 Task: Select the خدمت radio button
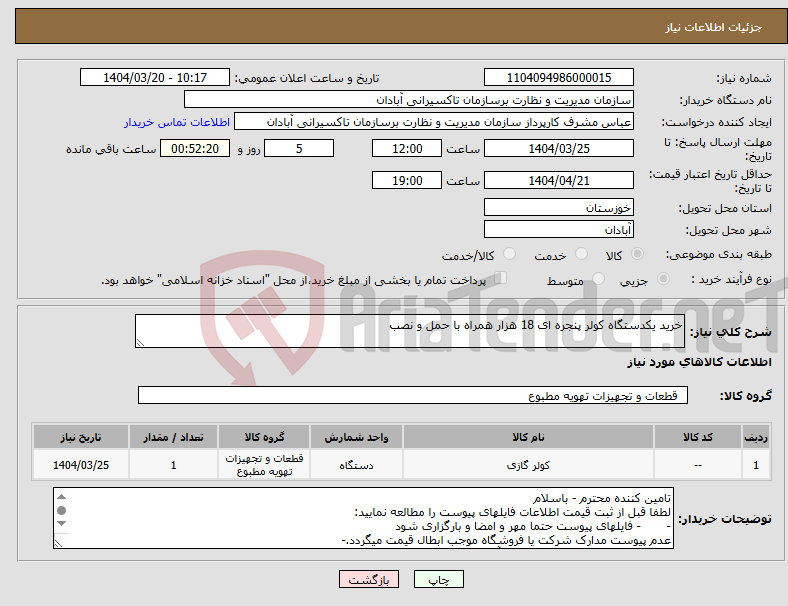click(581, 254)
